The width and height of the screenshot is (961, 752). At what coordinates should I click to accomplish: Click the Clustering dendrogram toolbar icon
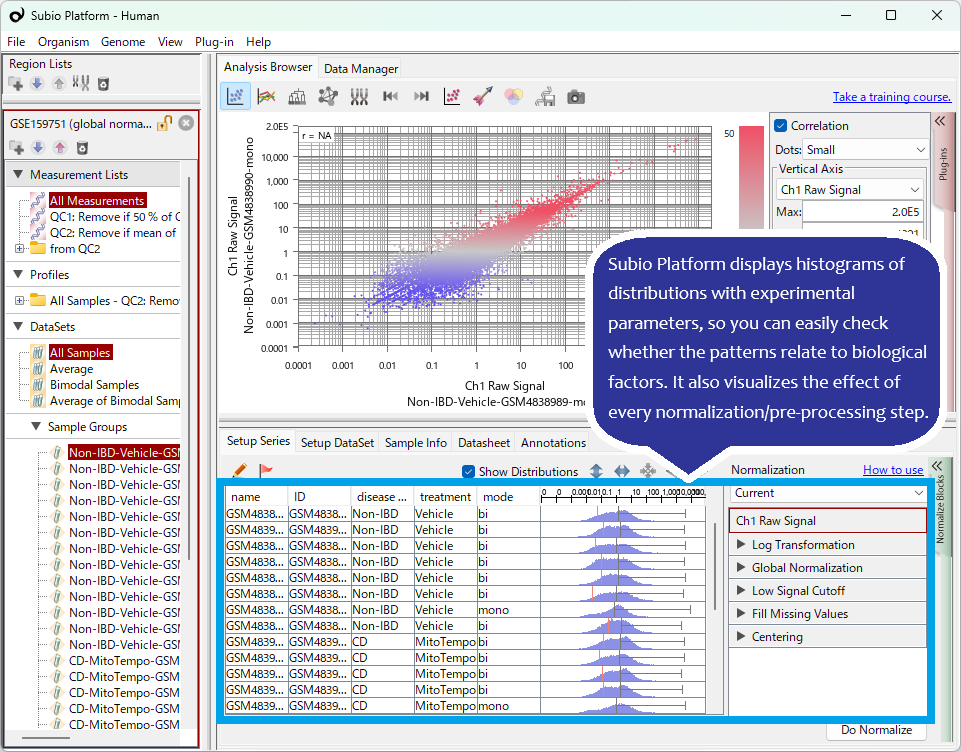click(x=297, y=96)
